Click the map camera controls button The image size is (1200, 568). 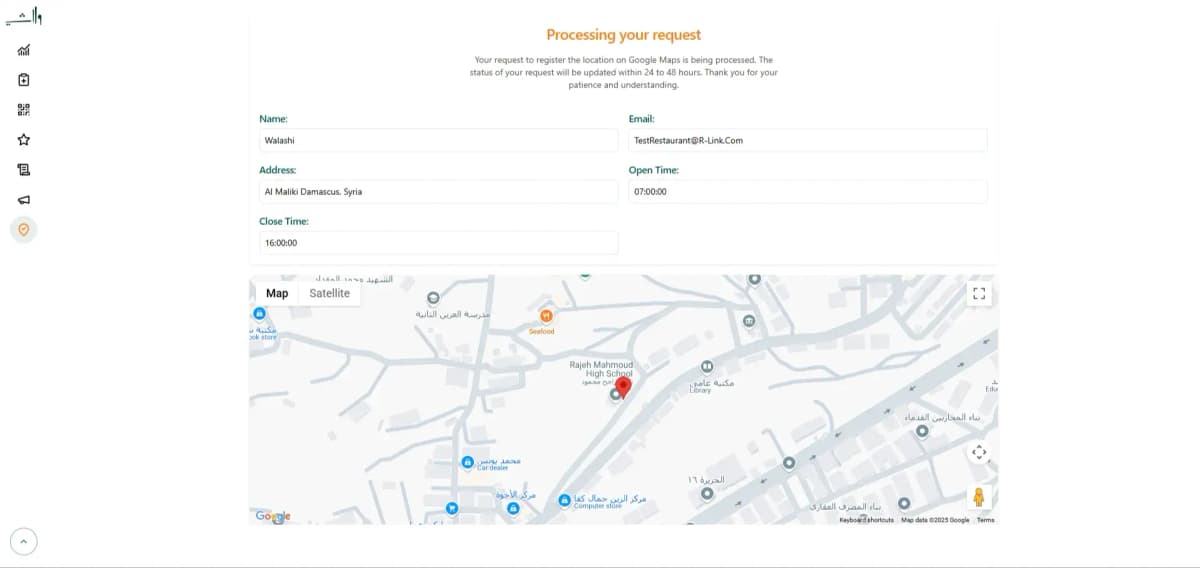(979, 452)
